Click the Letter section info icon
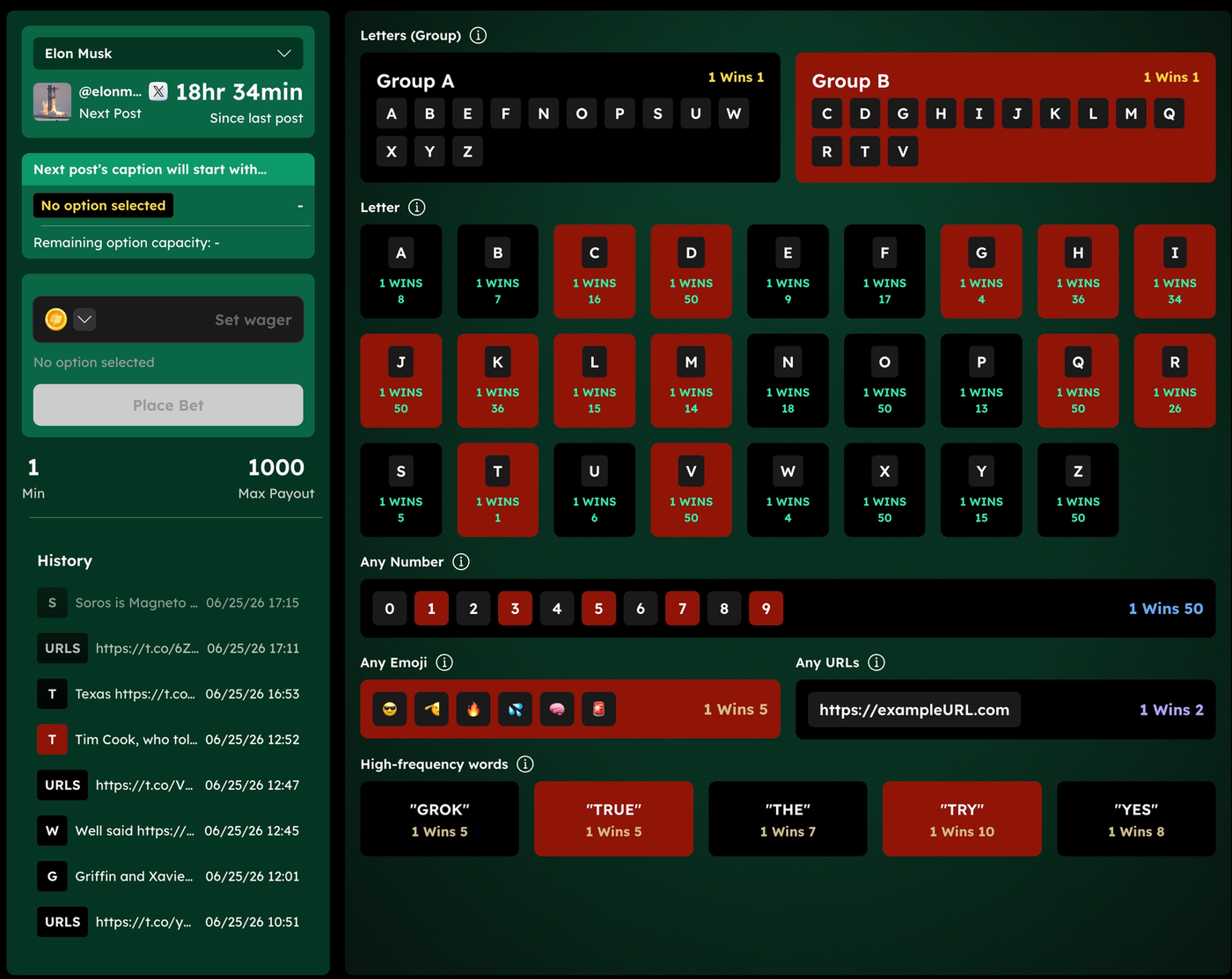This screenshot has width=1232, height=979. point(417,208)
